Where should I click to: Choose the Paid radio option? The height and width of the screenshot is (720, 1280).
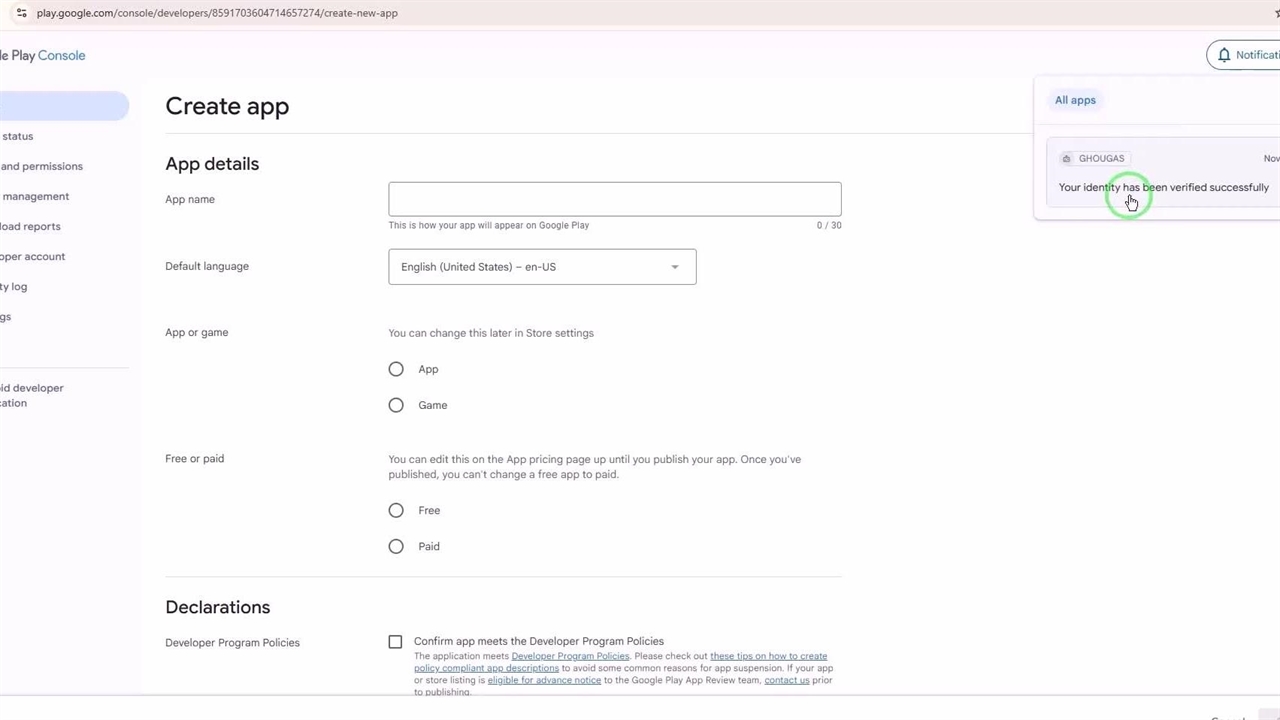396,546
